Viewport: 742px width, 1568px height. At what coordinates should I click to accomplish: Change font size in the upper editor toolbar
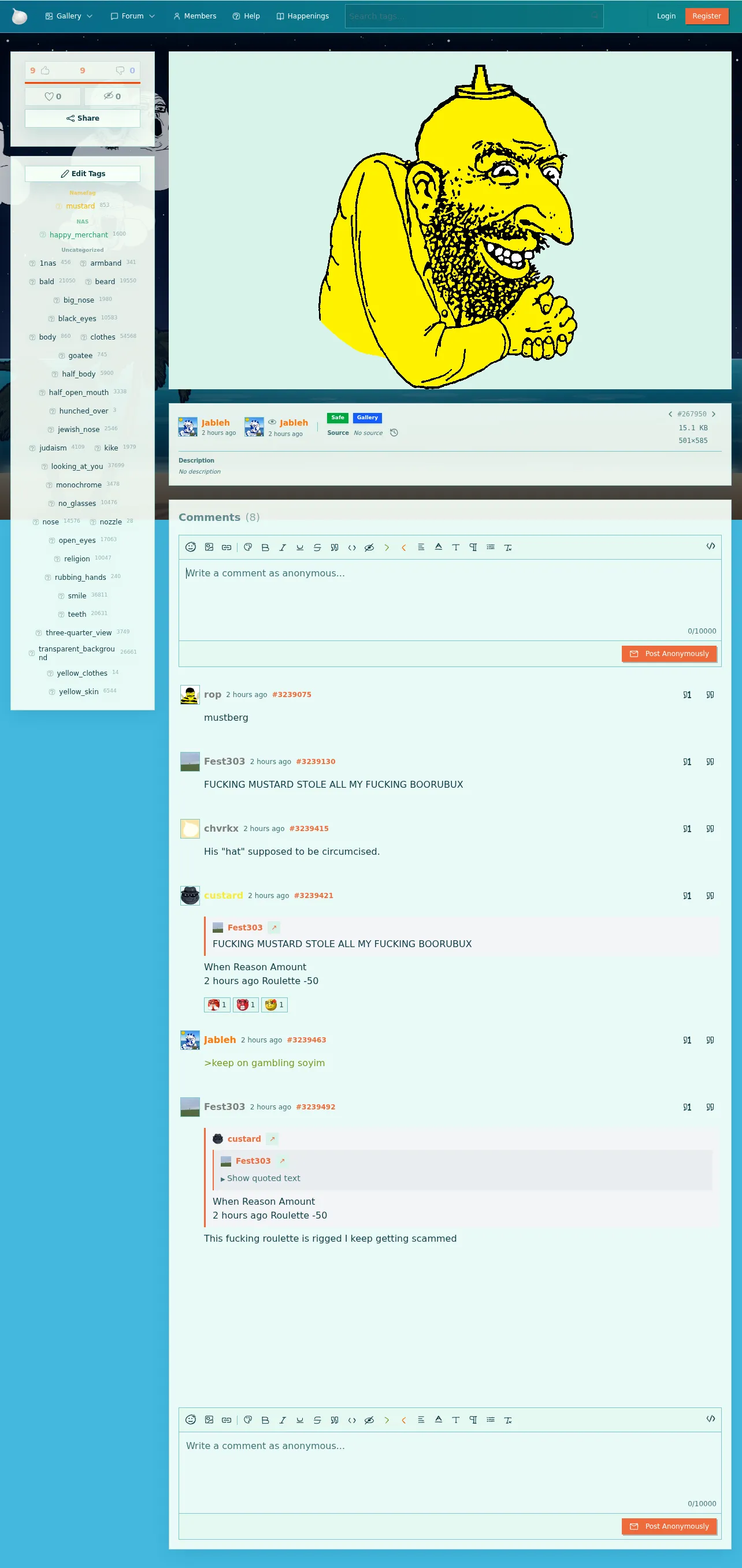[456, 548]
